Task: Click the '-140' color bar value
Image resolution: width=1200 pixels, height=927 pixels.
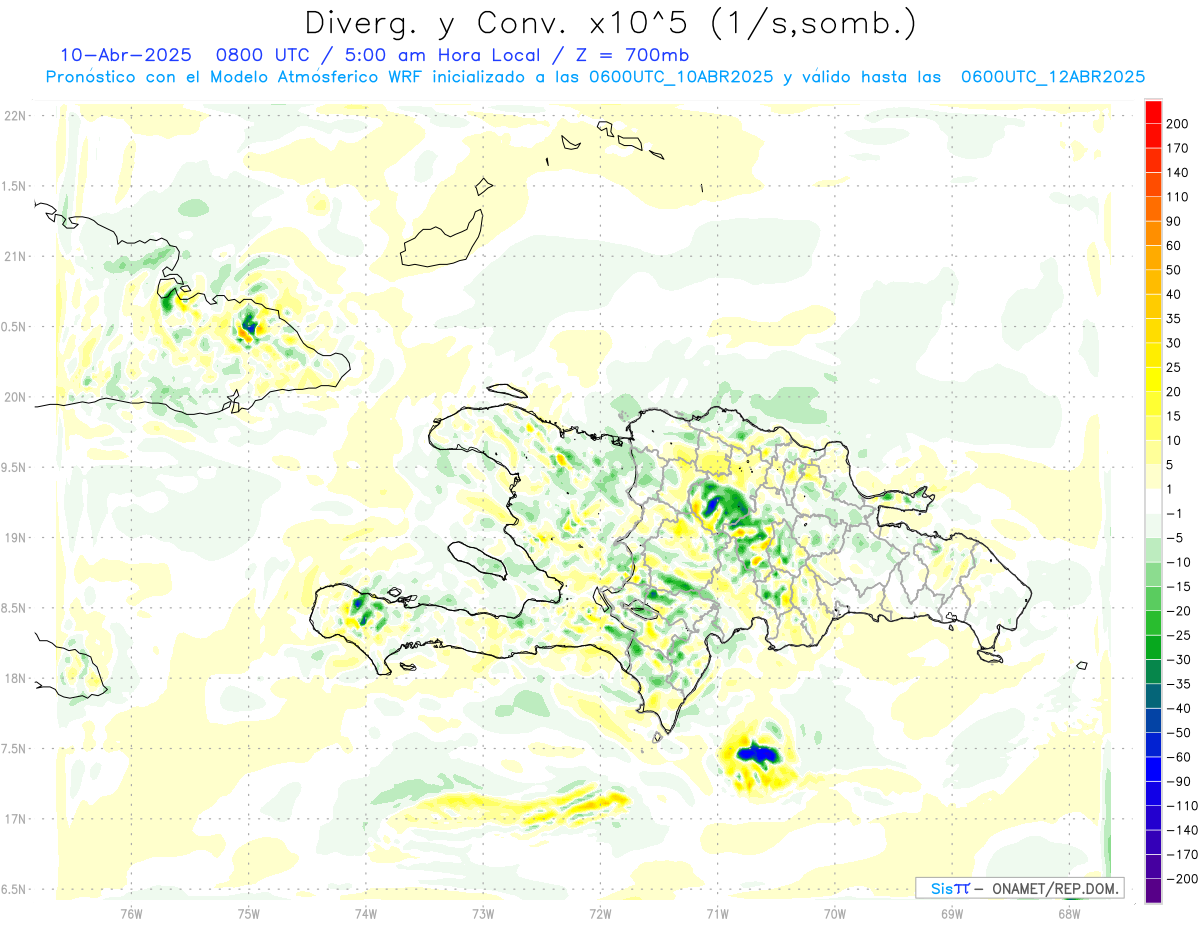Action: [x=1181, y=831]
